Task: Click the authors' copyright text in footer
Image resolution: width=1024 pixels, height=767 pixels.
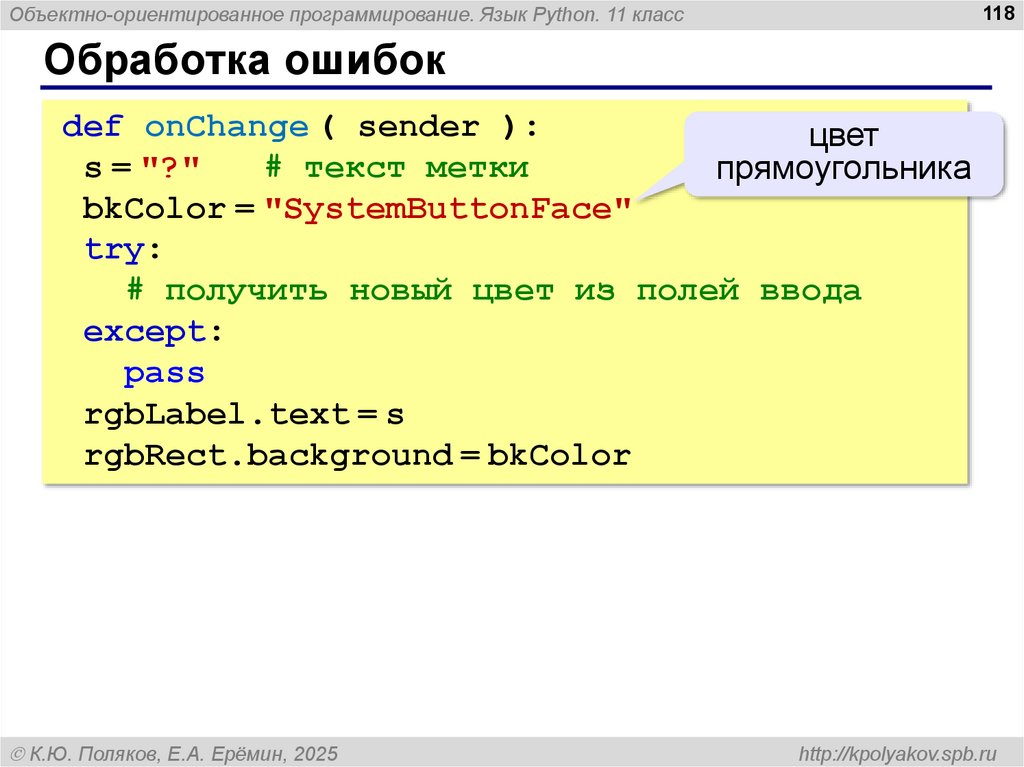Action: [173, 752]
